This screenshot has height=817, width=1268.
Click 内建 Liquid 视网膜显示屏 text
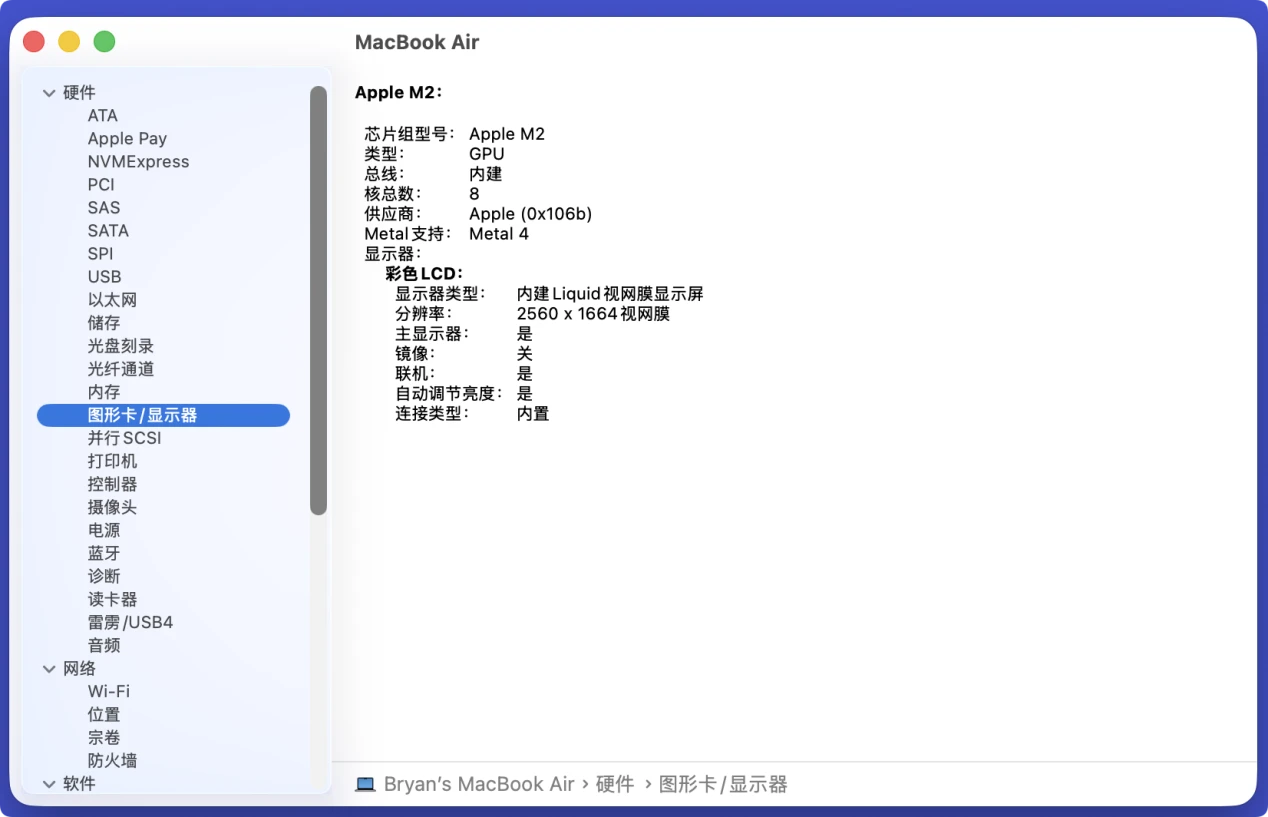(x=610, y=294)
